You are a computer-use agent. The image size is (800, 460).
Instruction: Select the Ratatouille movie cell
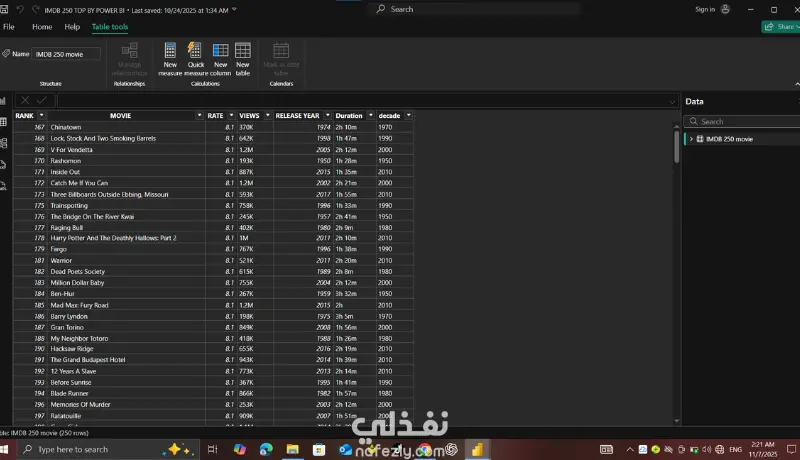(x=127, y=416)
